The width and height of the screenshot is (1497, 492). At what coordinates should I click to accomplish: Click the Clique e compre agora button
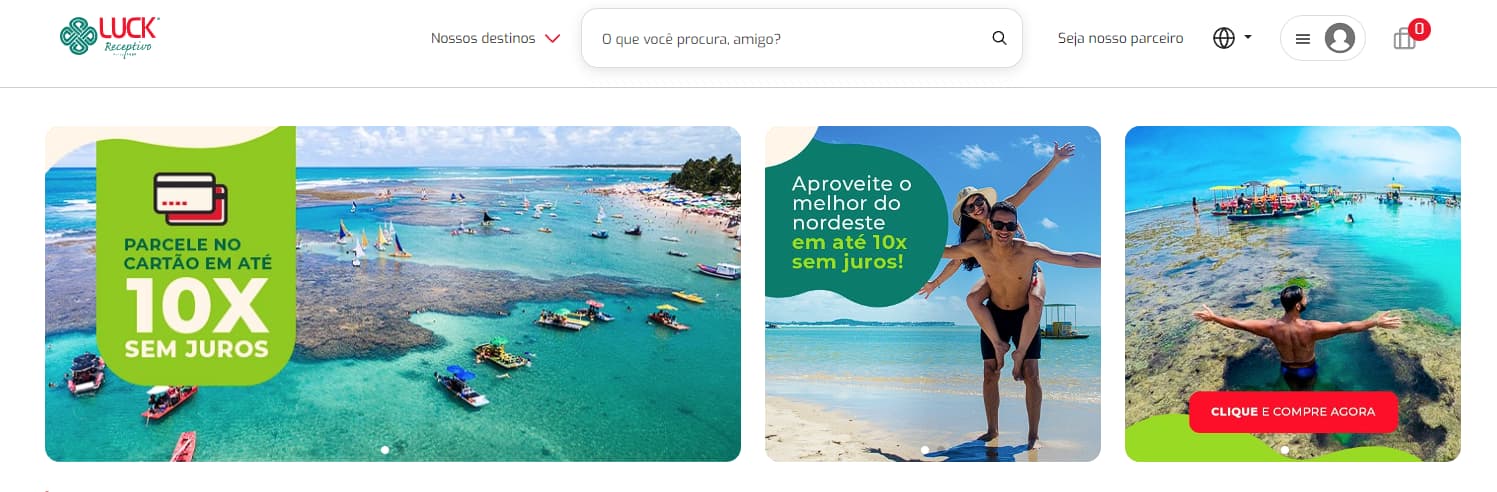pos(1293,412)
